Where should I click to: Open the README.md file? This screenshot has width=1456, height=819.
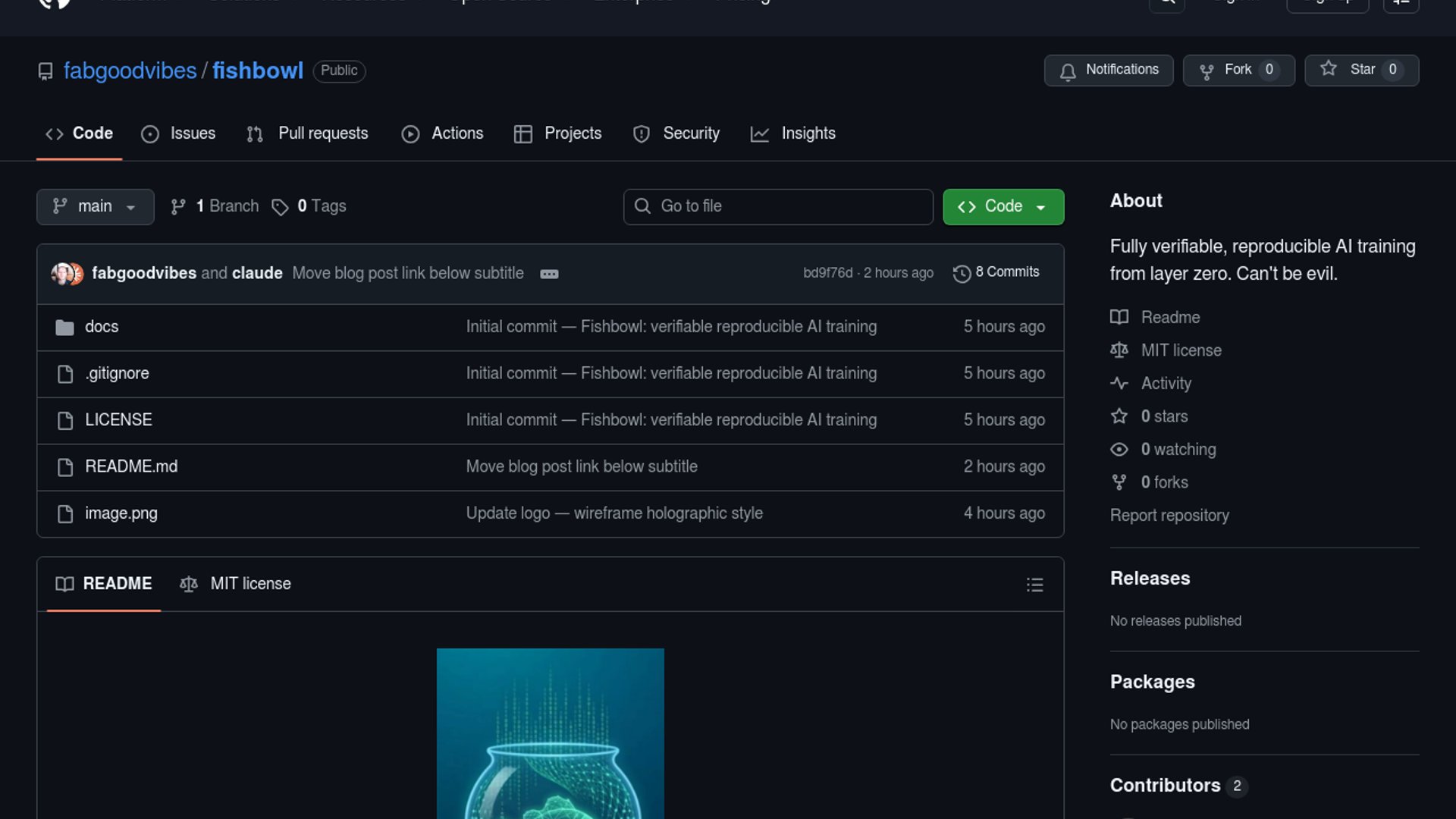(131, 466)
